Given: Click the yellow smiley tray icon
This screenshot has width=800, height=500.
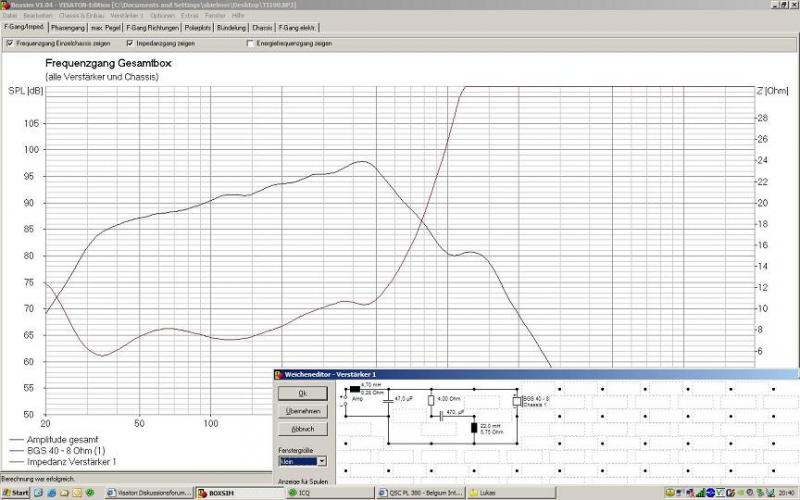Looking at the screenshot, I should (670, 492).
